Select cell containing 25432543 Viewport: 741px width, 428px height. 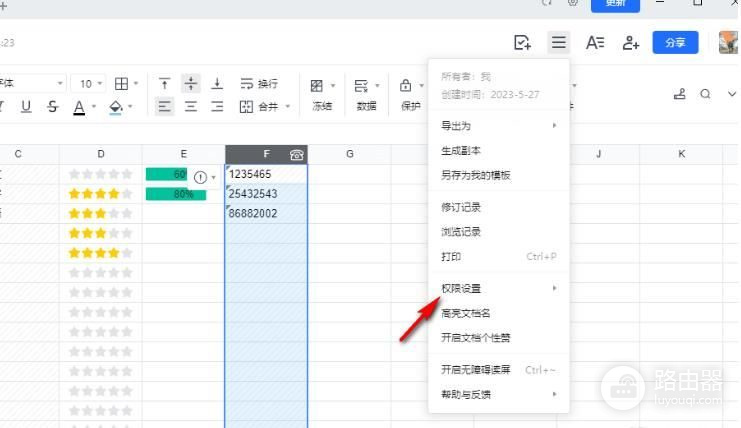click(266, 194)
